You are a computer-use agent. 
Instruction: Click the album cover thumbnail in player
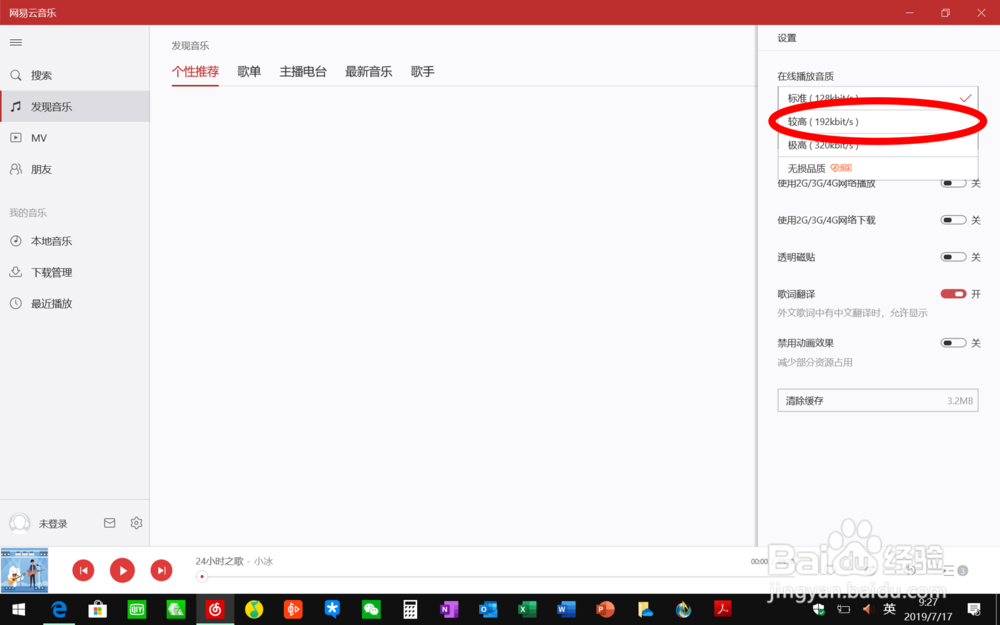[24, 570]
